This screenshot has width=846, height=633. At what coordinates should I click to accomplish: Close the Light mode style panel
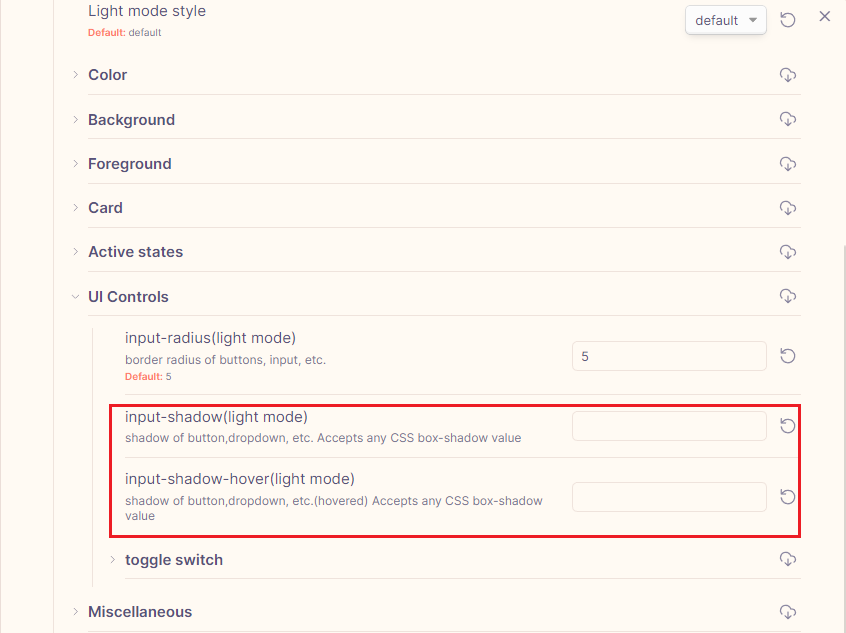pyautogui.click(x=824, y=16)
